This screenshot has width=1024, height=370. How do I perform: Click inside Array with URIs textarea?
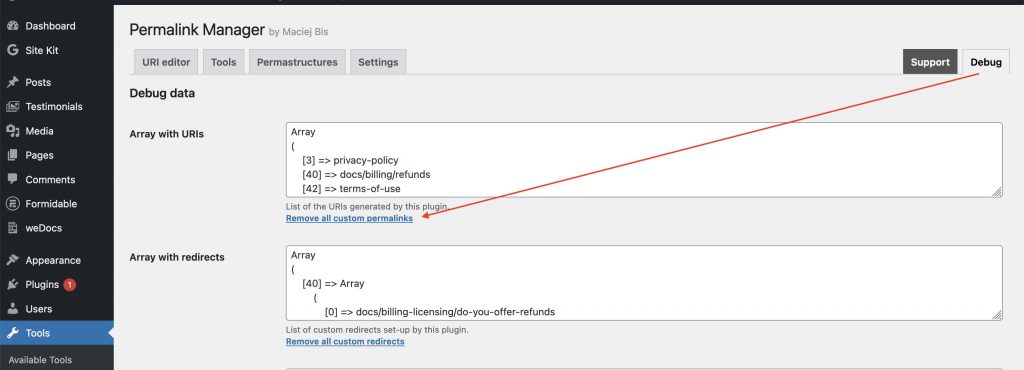pyautogui.click(x=644, y=160)
